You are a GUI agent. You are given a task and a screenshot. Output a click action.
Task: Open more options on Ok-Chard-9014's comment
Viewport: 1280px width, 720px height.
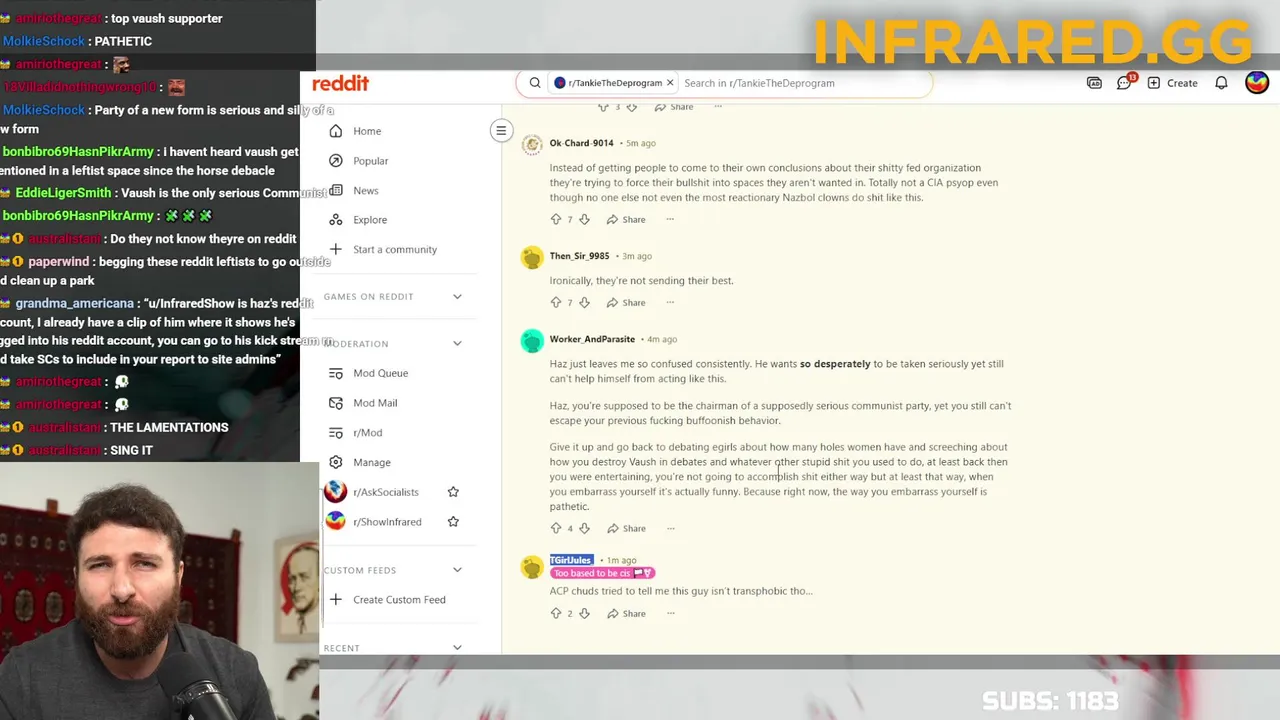[x=670, y=219]
